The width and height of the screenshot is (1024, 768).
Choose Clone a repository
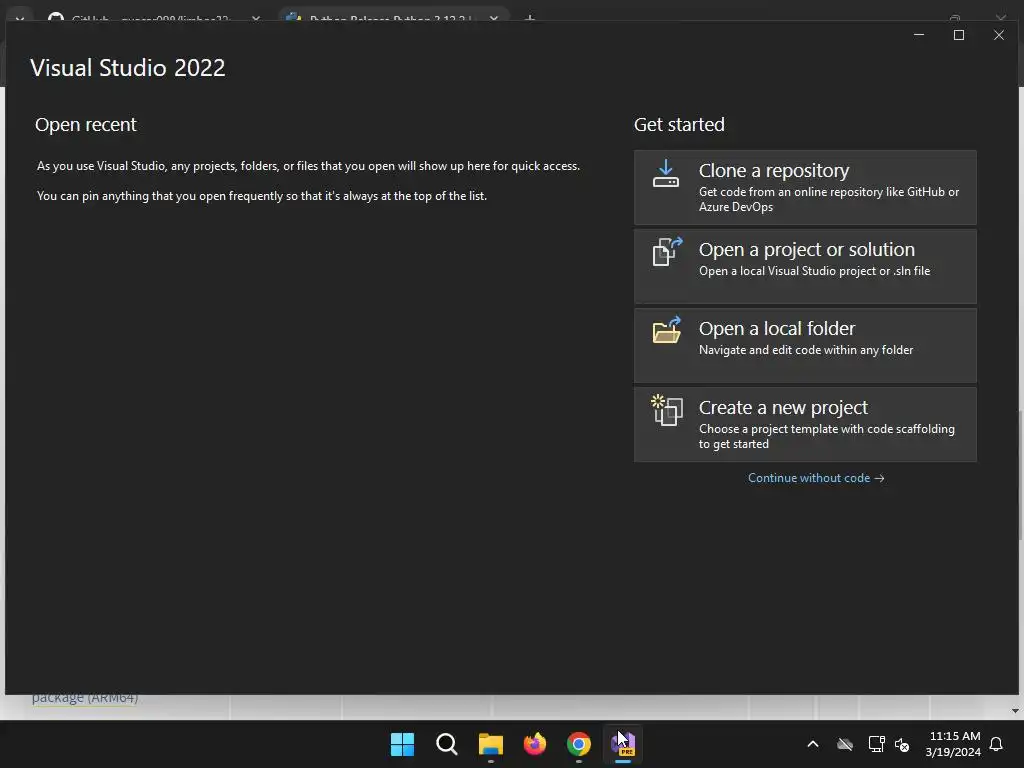point(805,187)
